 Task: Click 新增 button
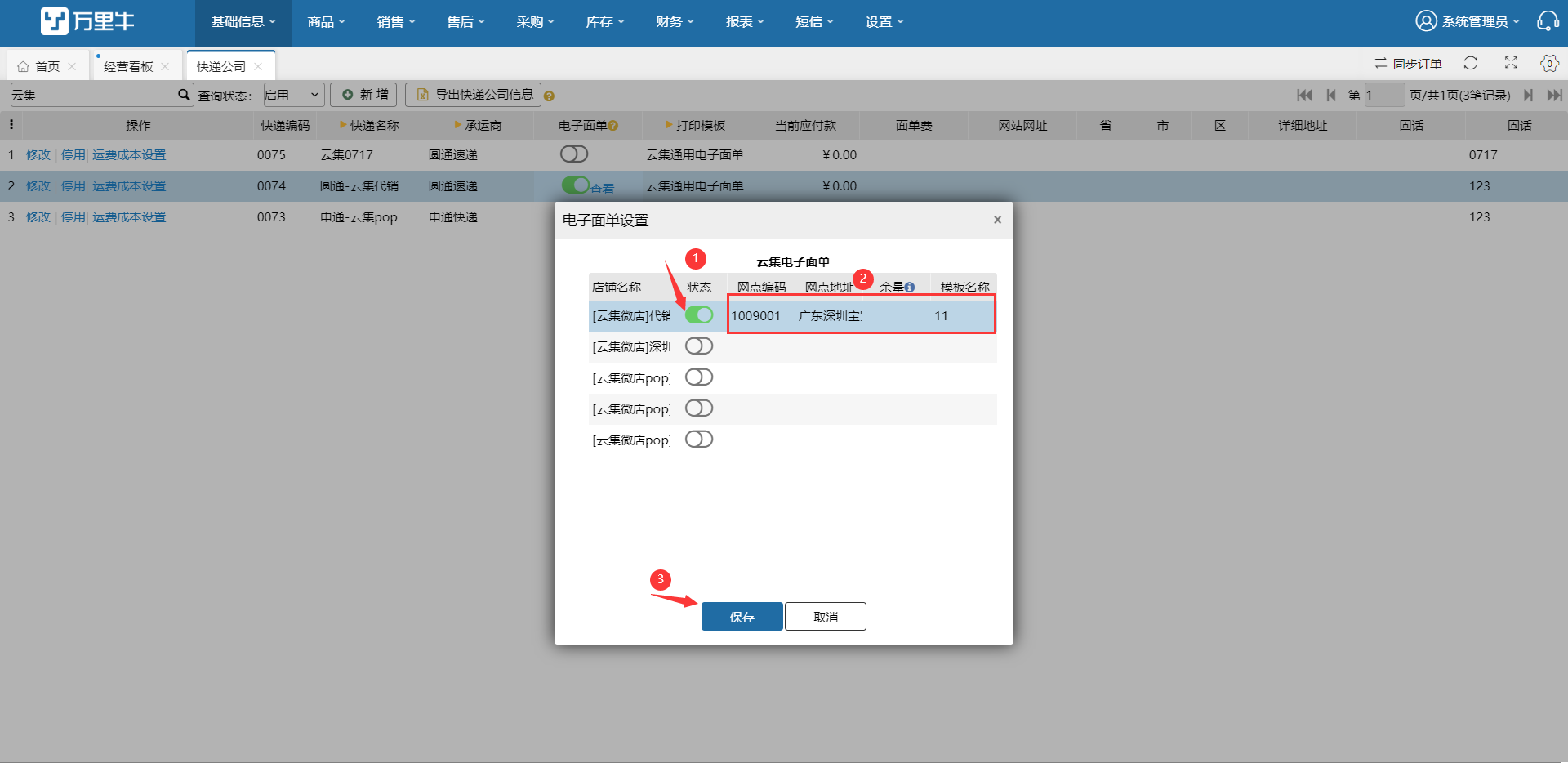pos(364,95)
